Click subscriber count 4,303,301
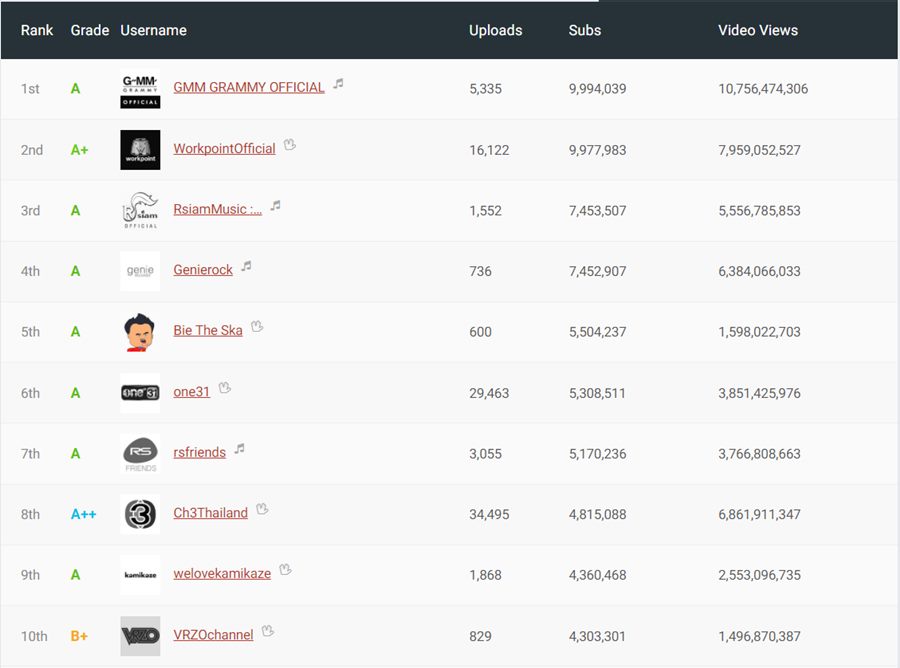The height and width of the screenshot is (668, 900). pyautogui.click(x=598, y=636)
